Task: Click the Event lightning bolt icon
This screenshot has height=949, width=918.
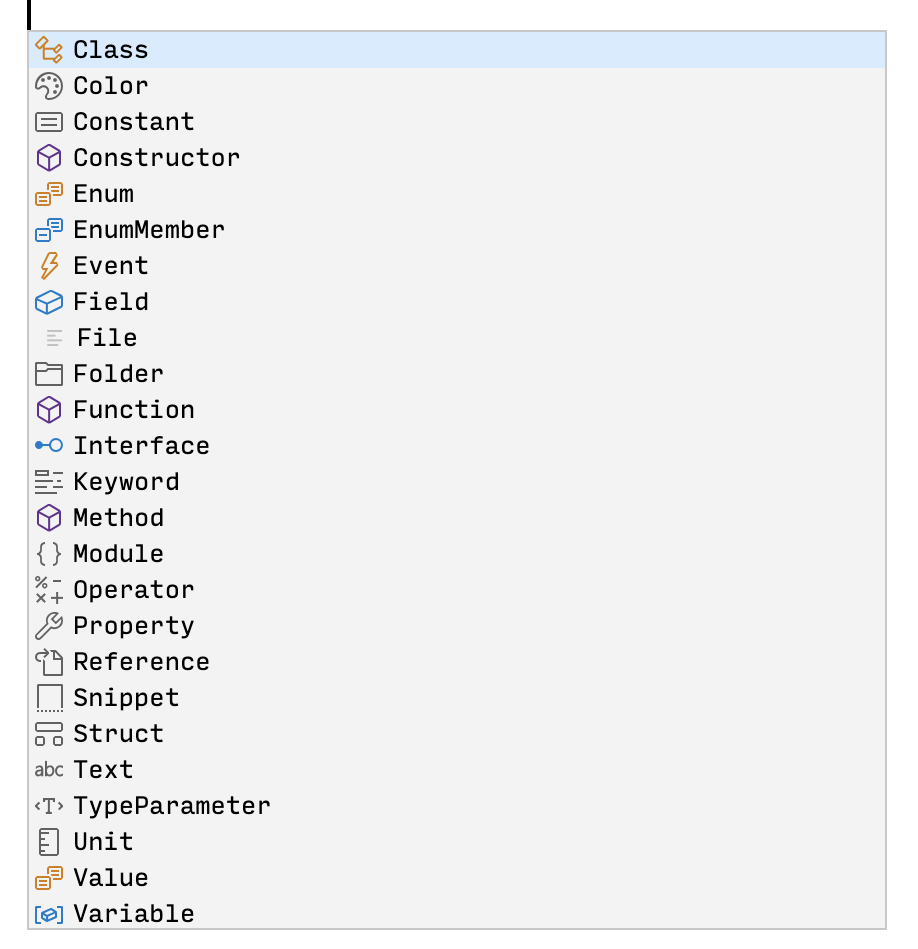Action: click(49, 265)
